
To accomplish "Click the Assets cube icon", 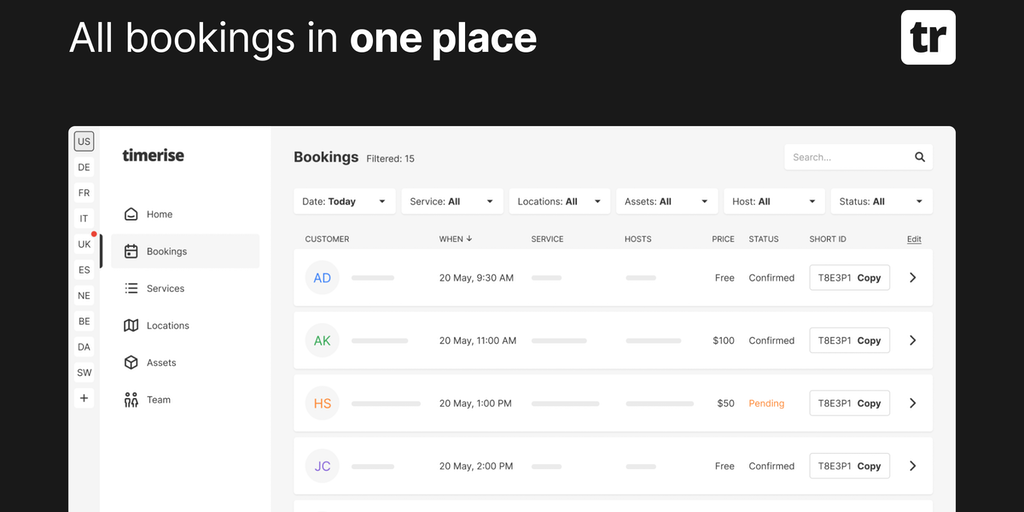I will pos(131,363).
